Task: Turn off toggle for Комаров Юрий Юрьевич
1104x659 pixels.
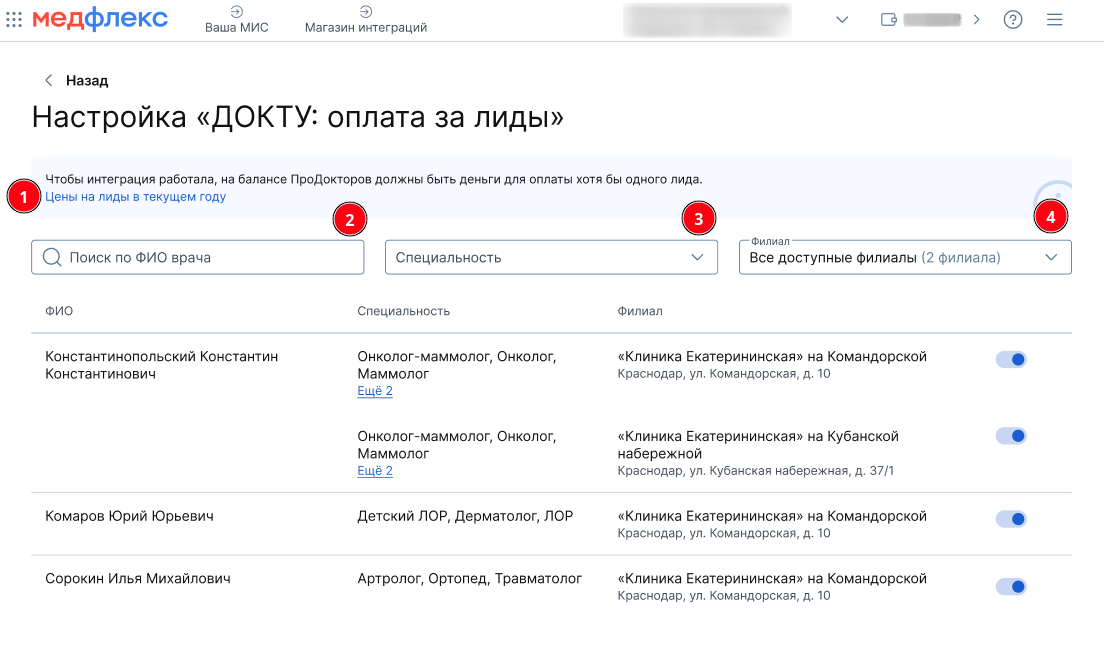Action: [x=1011, y=519]
